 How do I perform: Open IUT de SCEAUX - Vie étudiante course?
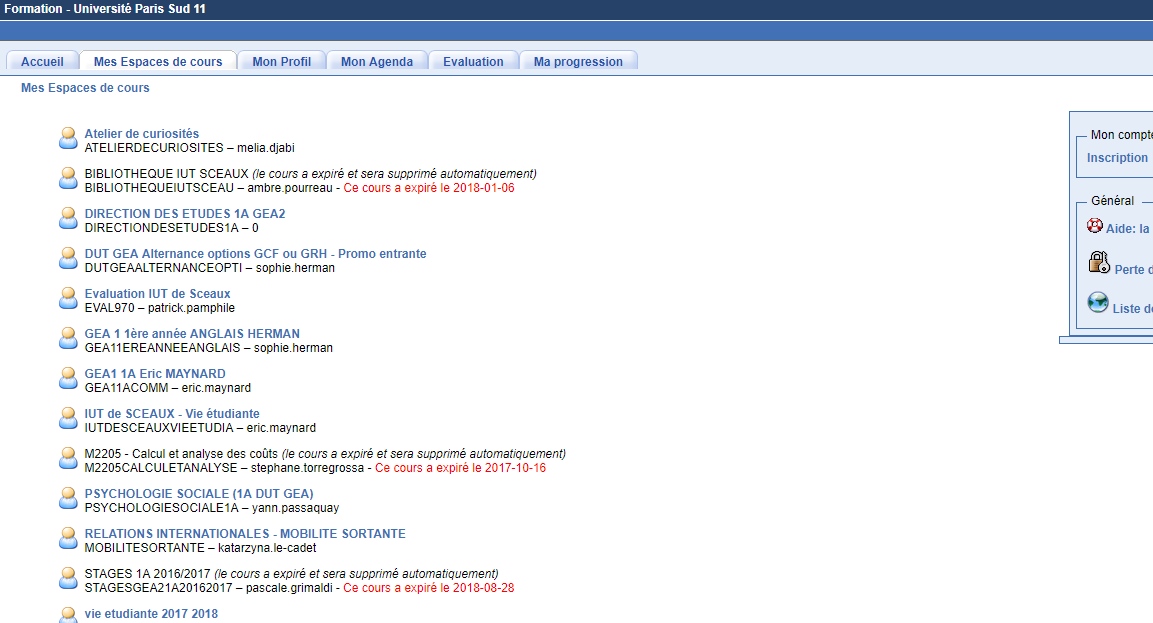pos(172,414)
